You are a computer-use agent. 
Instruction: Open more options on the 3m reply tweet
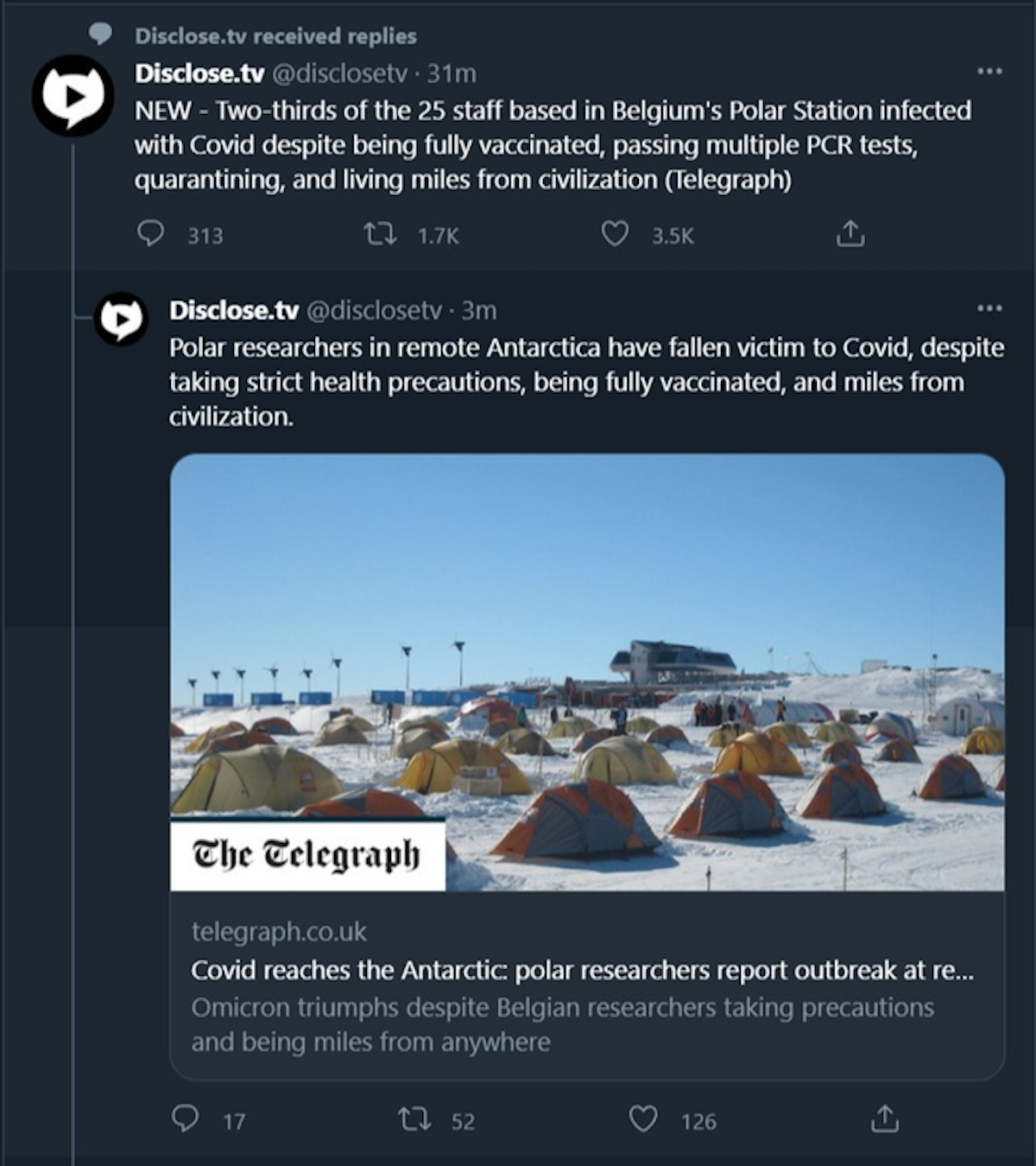pos(989,308)
